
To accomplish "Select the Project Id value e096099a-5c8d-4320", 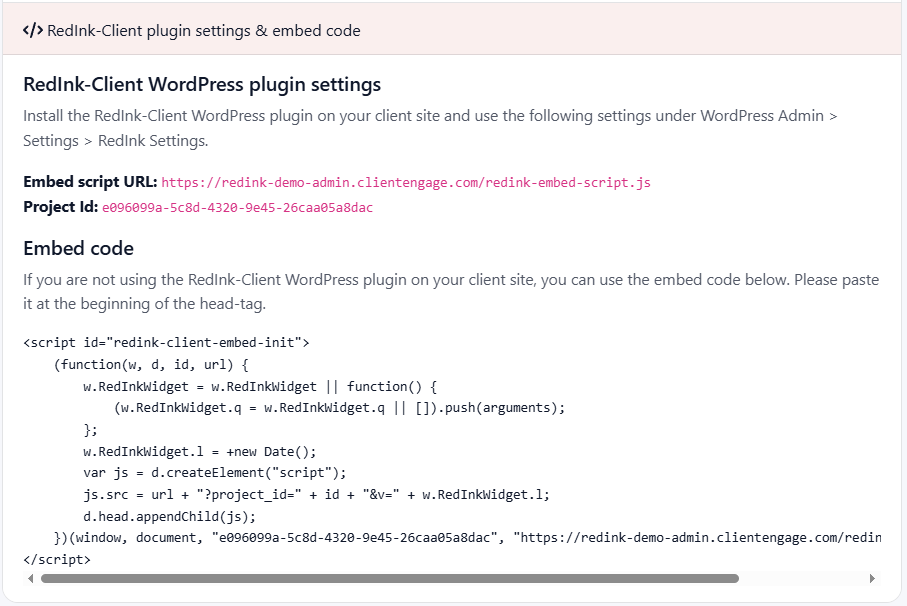I will 238,208.
